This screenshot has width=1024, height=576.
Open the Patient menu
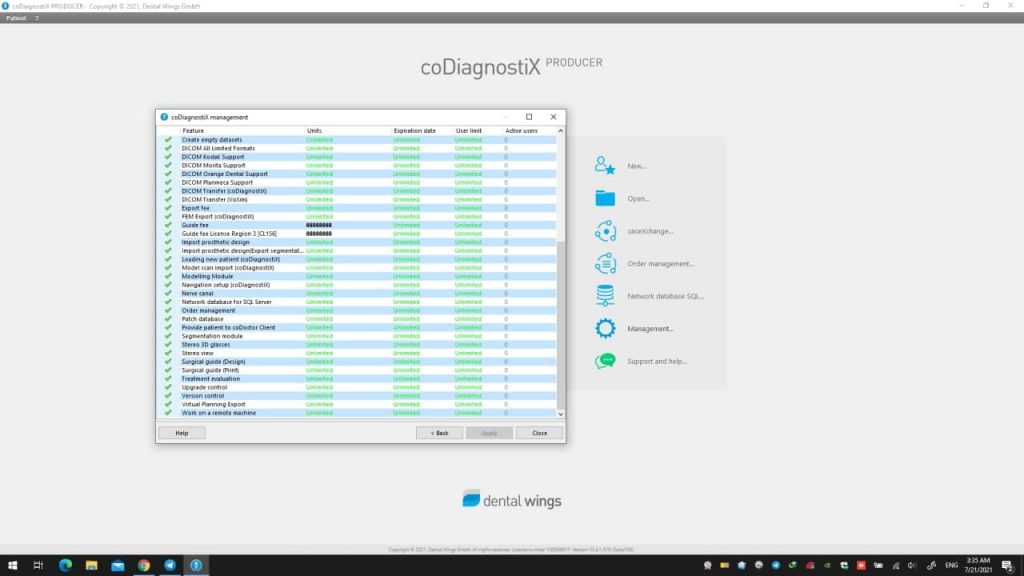pos(16,18)
